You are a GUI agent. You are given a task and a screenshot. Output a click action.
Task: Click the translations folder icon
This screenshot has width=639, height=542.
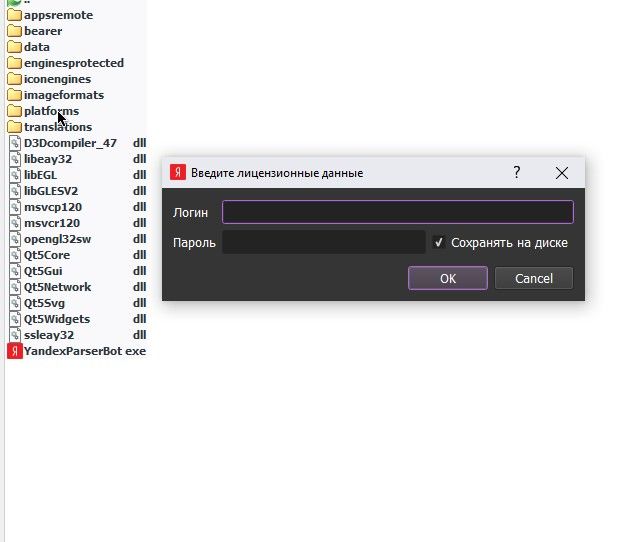click(14, 127)
